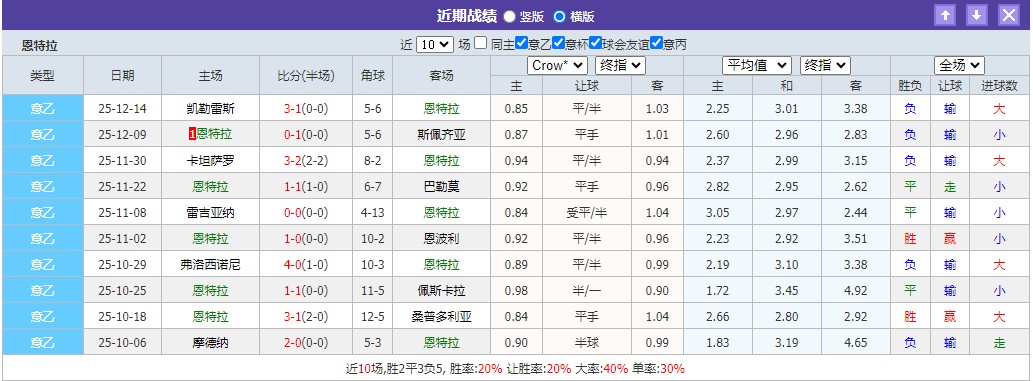Viewport: 1033px width, 381px height.
Task: Click the draw odds value 3.45
Action: 787,291
